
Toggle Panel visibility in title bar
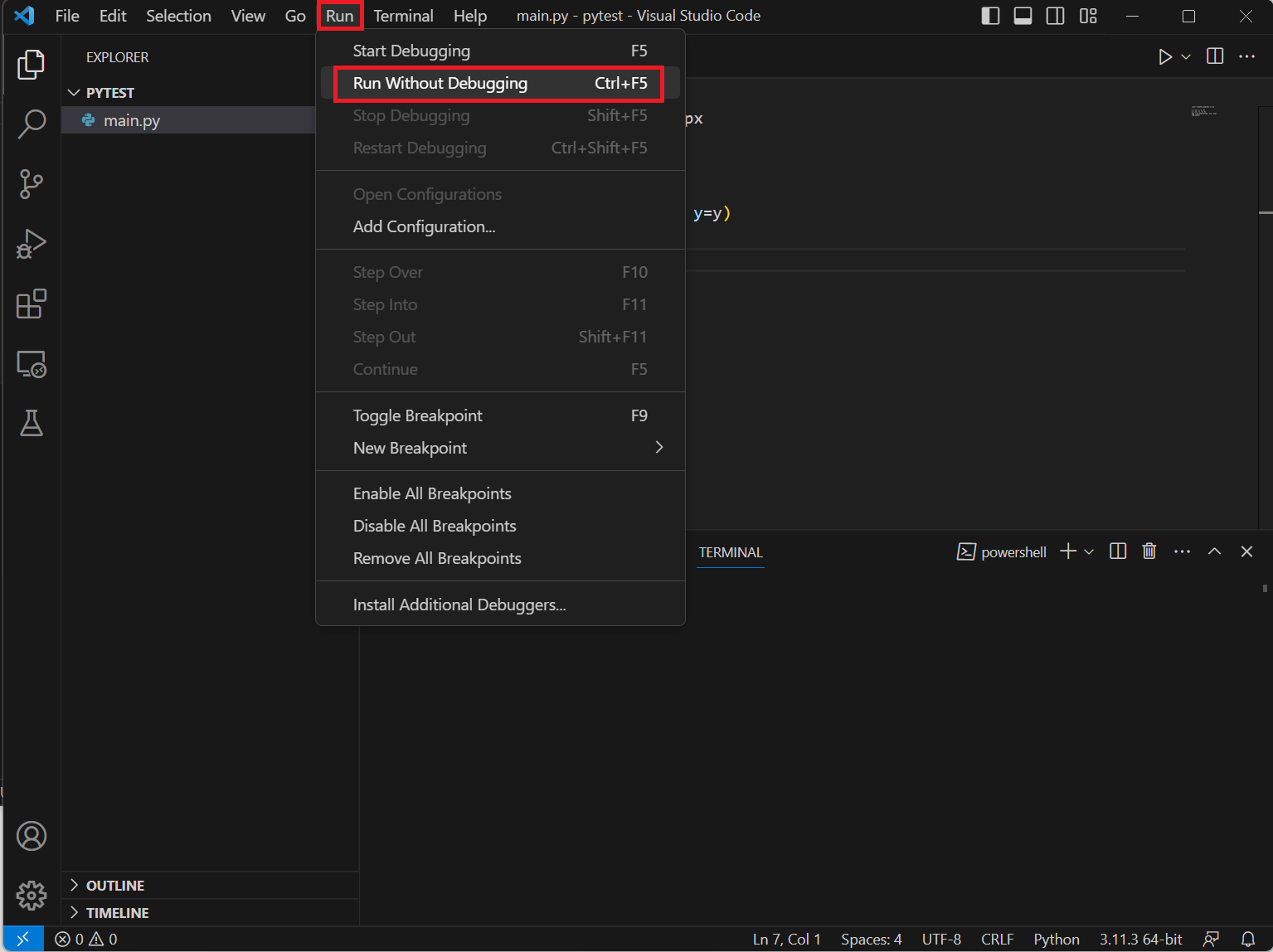(x=1023, y=16)
